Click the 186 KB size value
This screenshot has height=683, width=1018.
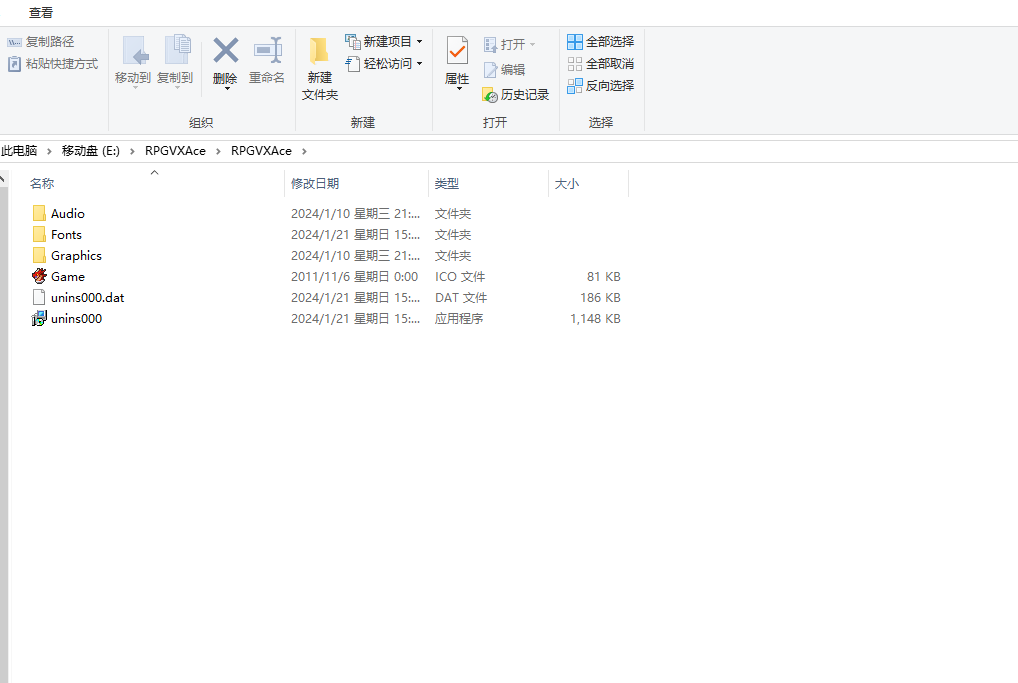coord(601,298)
